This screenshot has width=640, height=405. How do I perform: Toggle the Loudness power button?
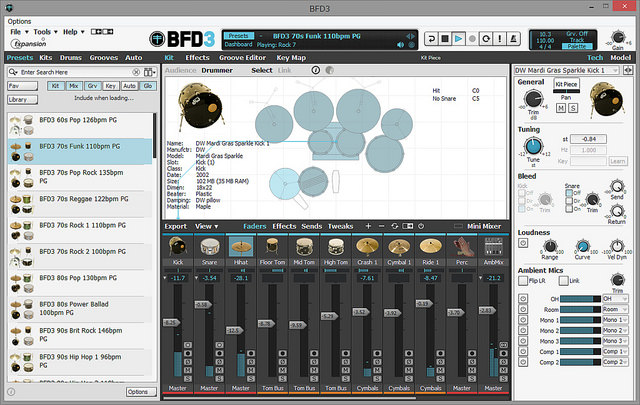click(523, 243)
